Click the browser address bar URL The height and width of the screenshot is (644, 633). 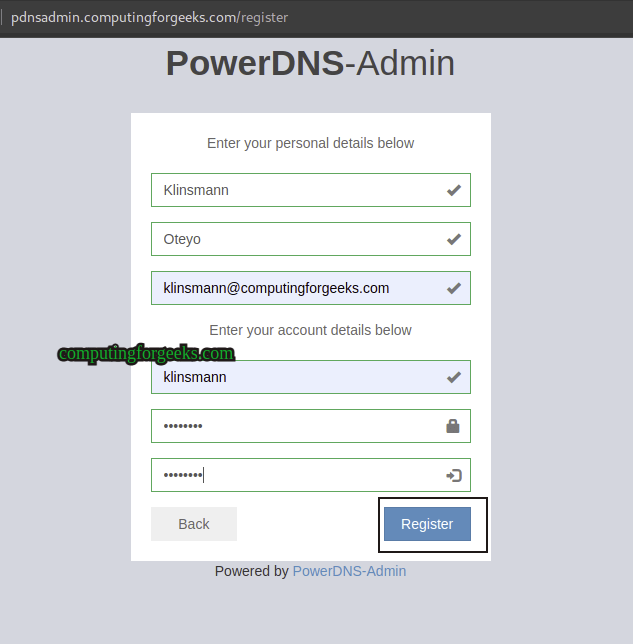tap(150, 18)
